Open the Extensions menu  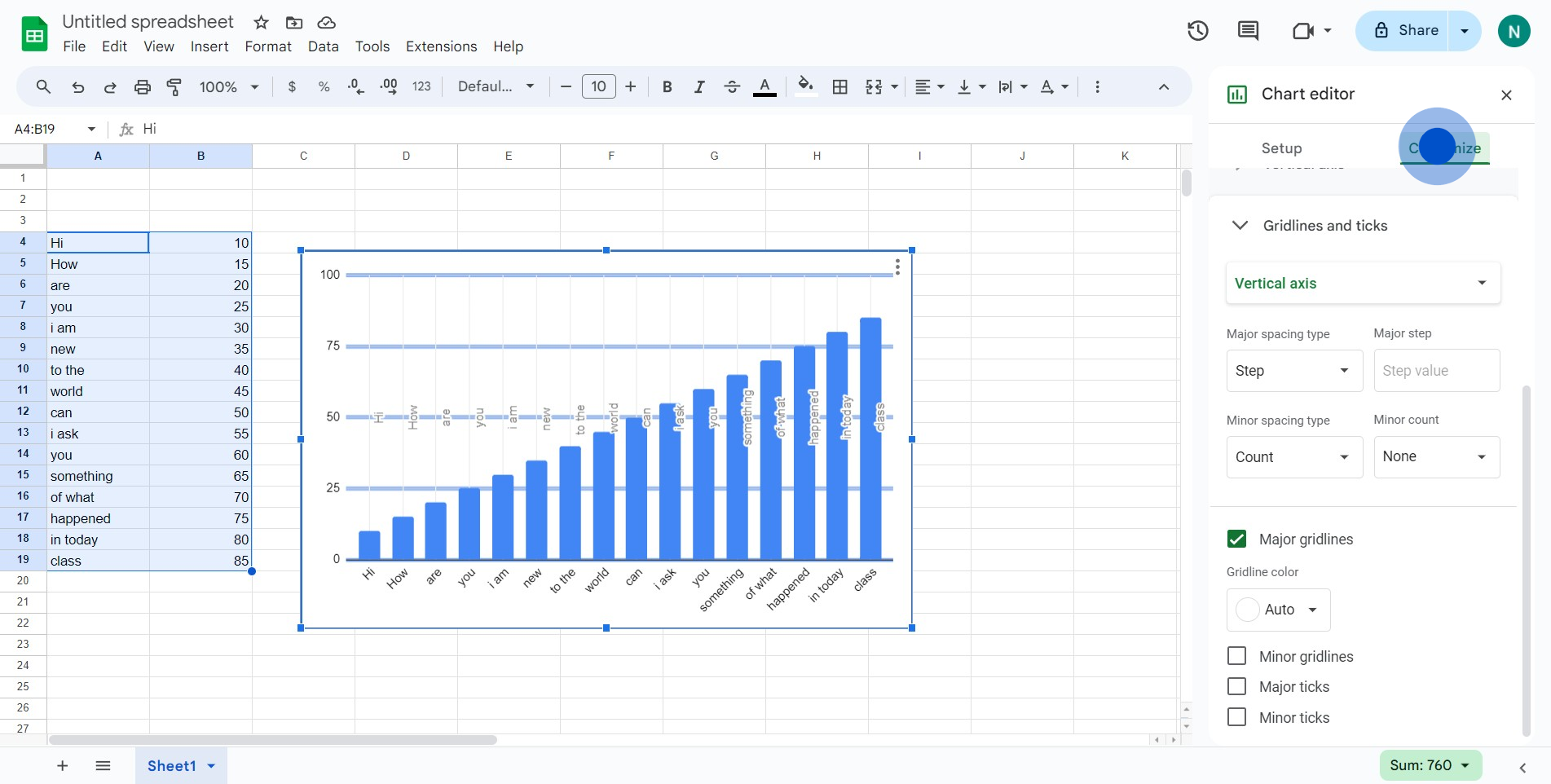pyautogui.click(x=441, y=46)
